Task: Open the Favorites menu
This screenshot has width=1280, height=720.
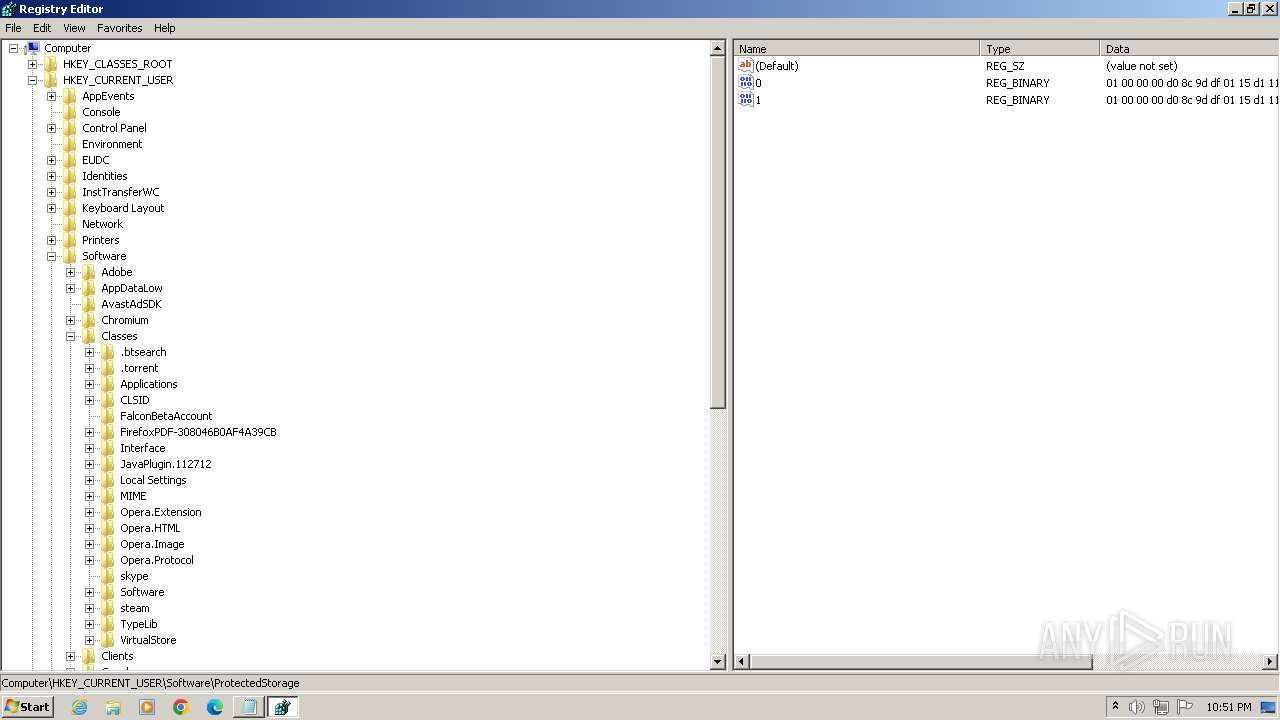Action: pos(119,28)
